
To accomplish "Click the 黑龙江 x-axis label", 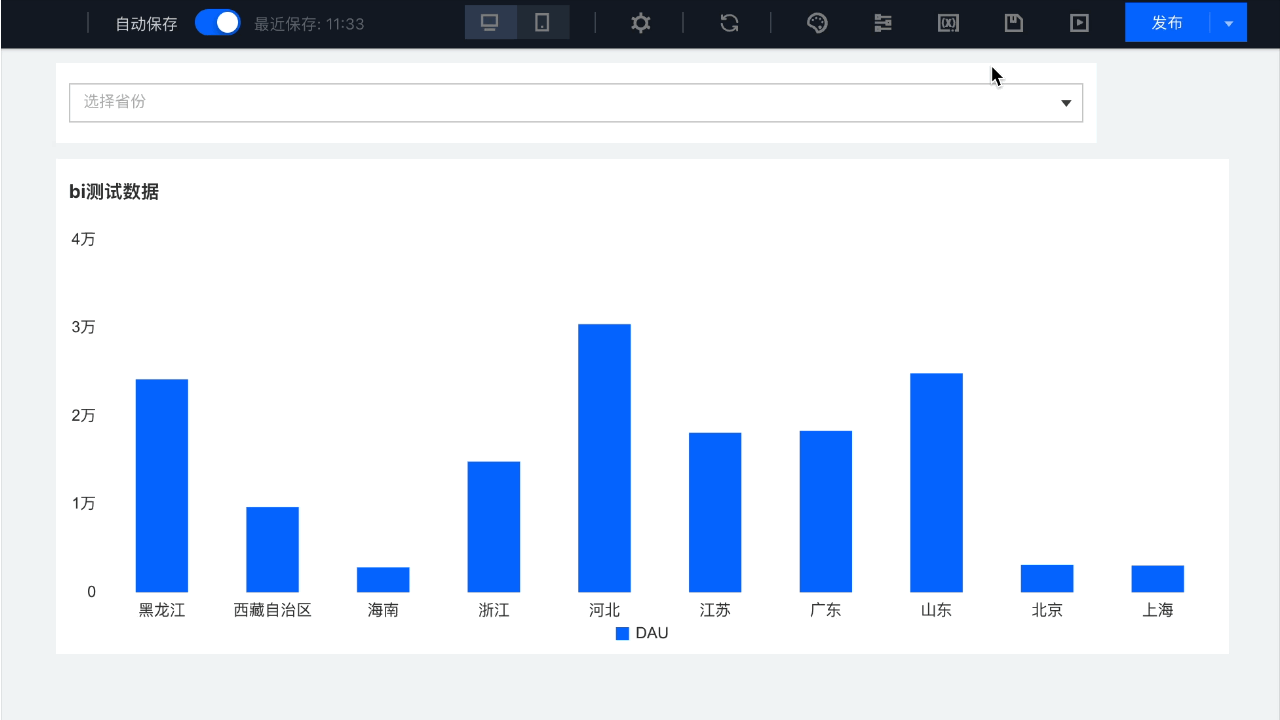I will [x=162, y=609].
